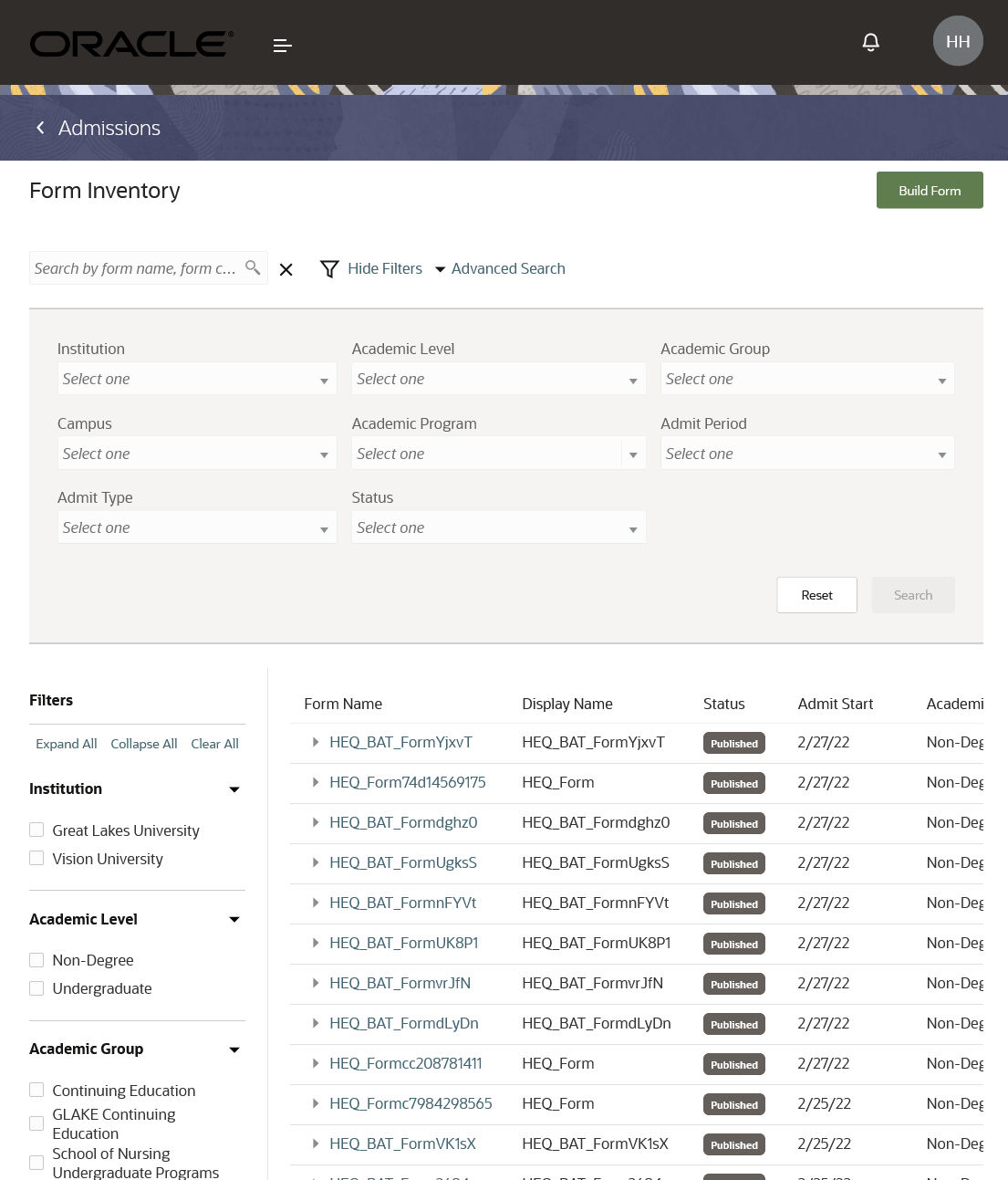1008x1180 pixels.
Task: Tick the Undergraduate filter checkbox
Action: point(36,988)
